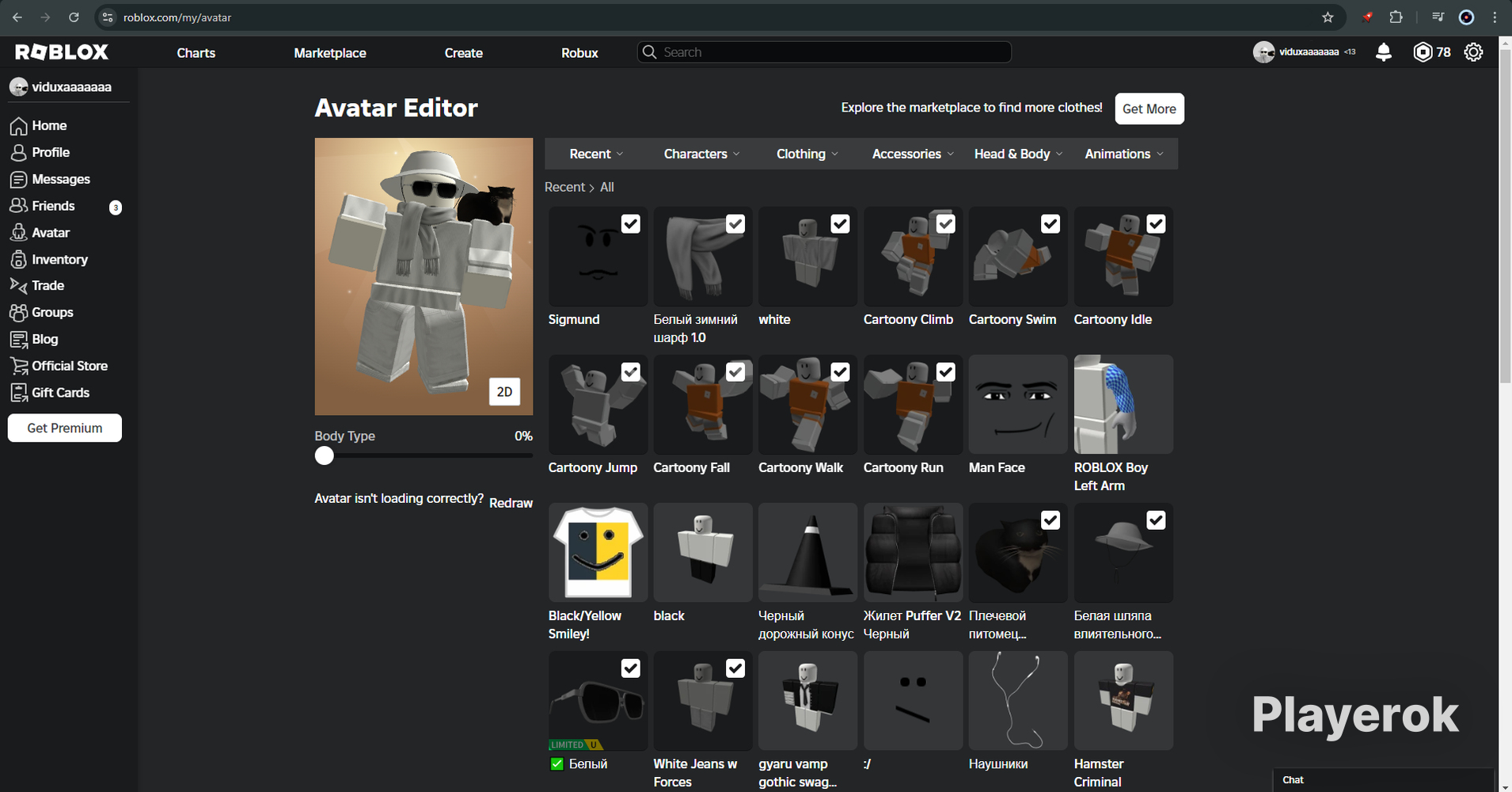Click the Search input field
This screenshot has width=1512, height=792.
[824, 52]
